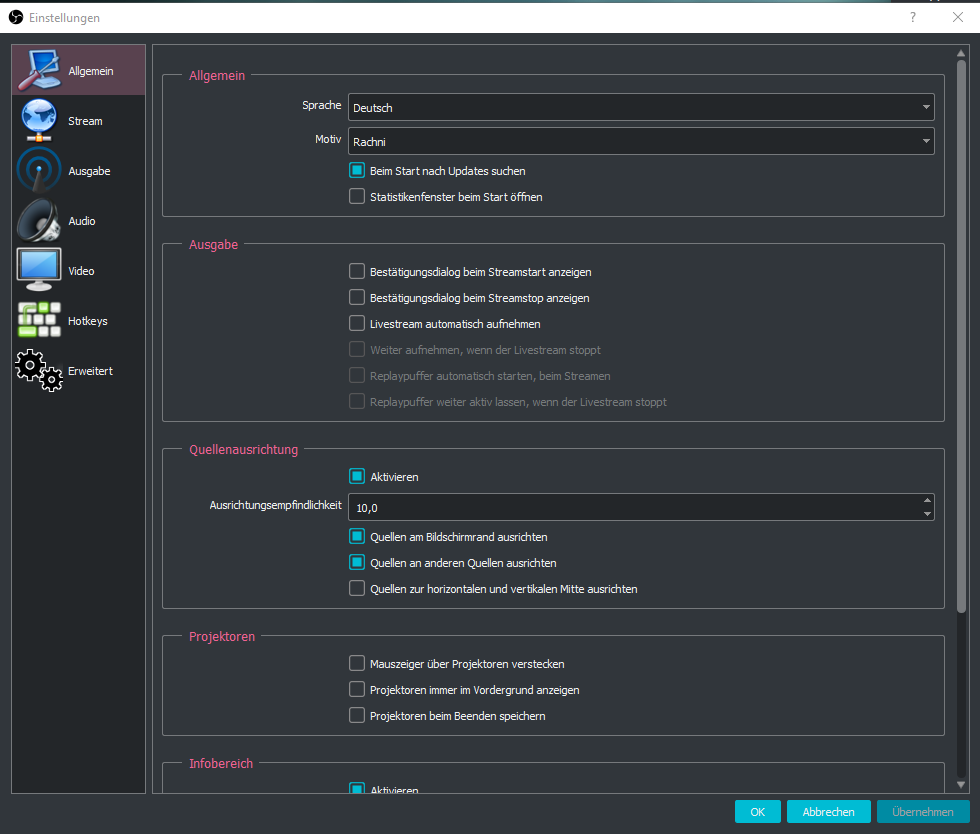Click the scrollbar down arrow in settings panel
This screenshot has height=834, width=980.
[961, 785]
